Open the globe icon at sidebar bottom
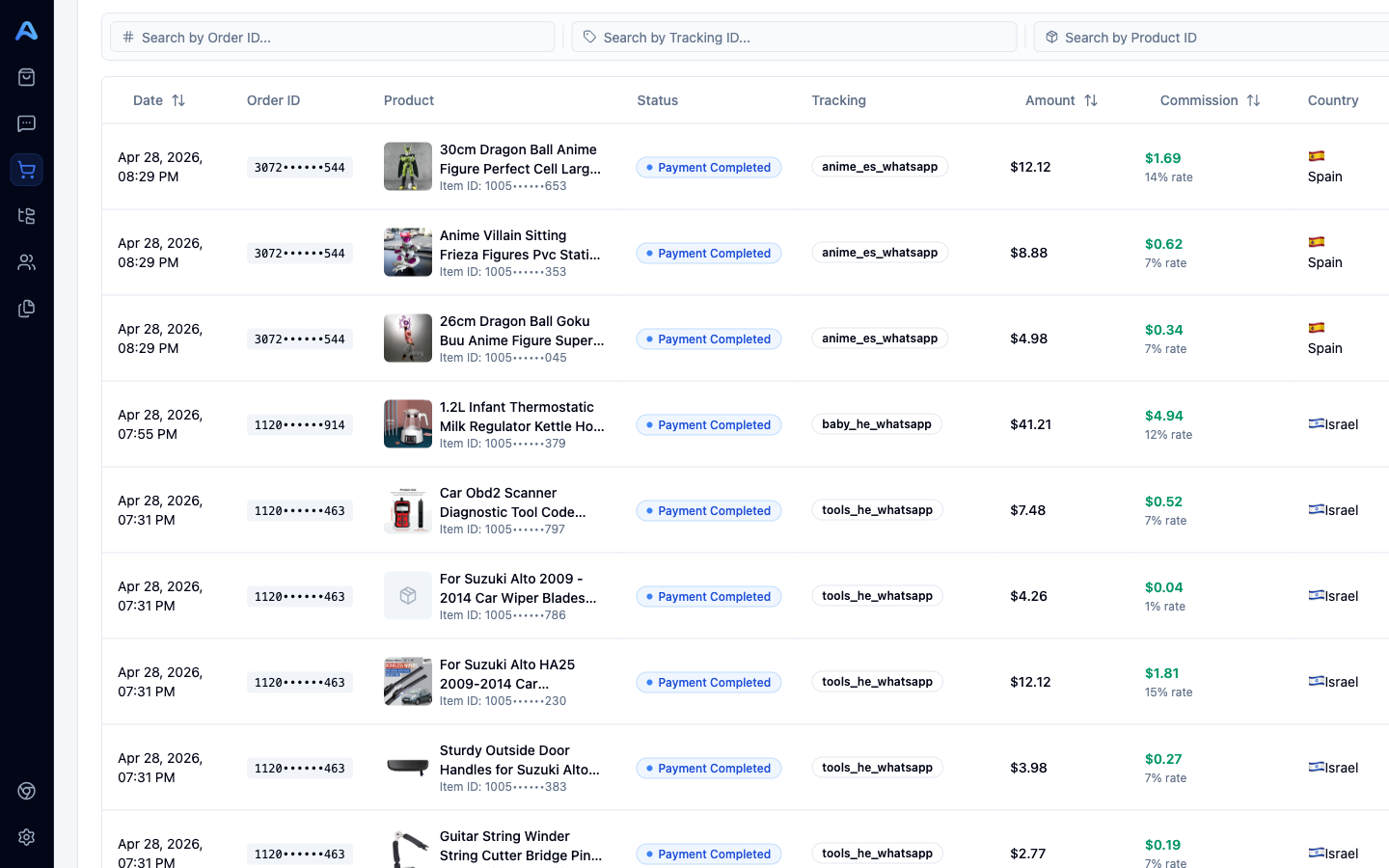Screen dimensions: 1389x868 point(26,791)
